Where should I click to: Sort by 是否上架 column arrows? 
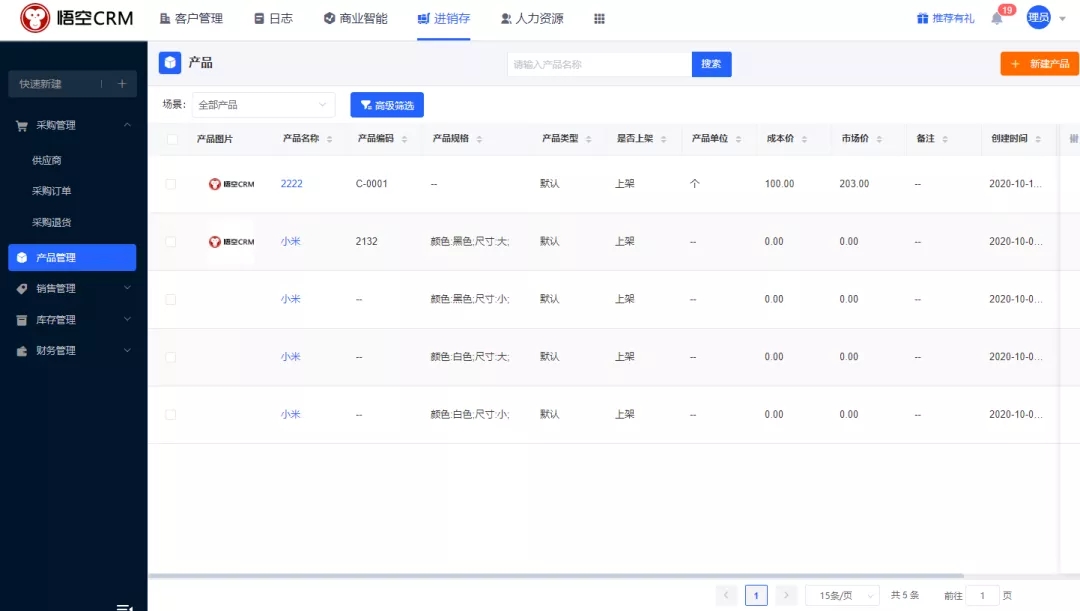tap(663, 139)
